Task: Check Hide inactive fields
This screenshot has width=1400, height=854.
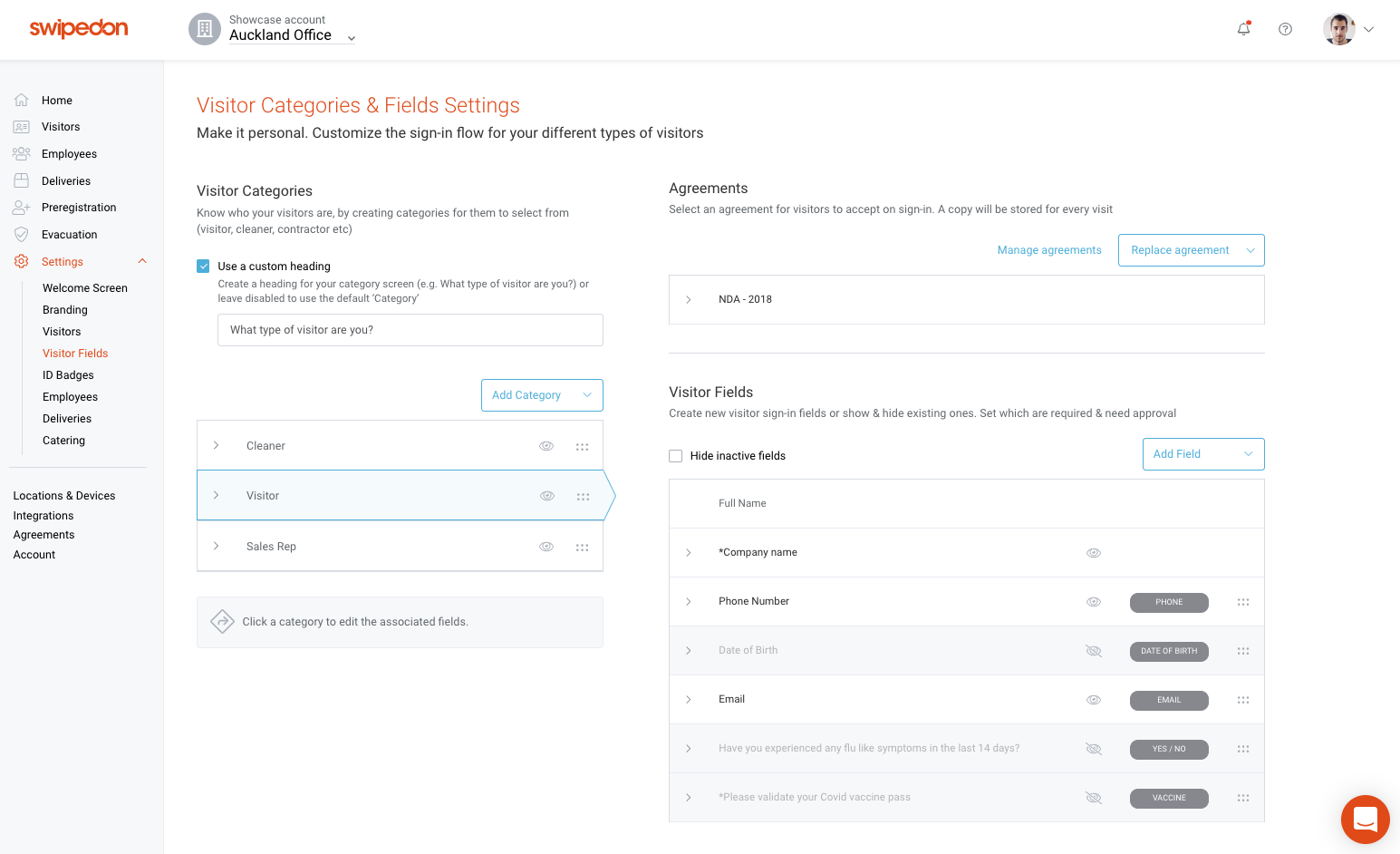Action: [x=675, y=456]
